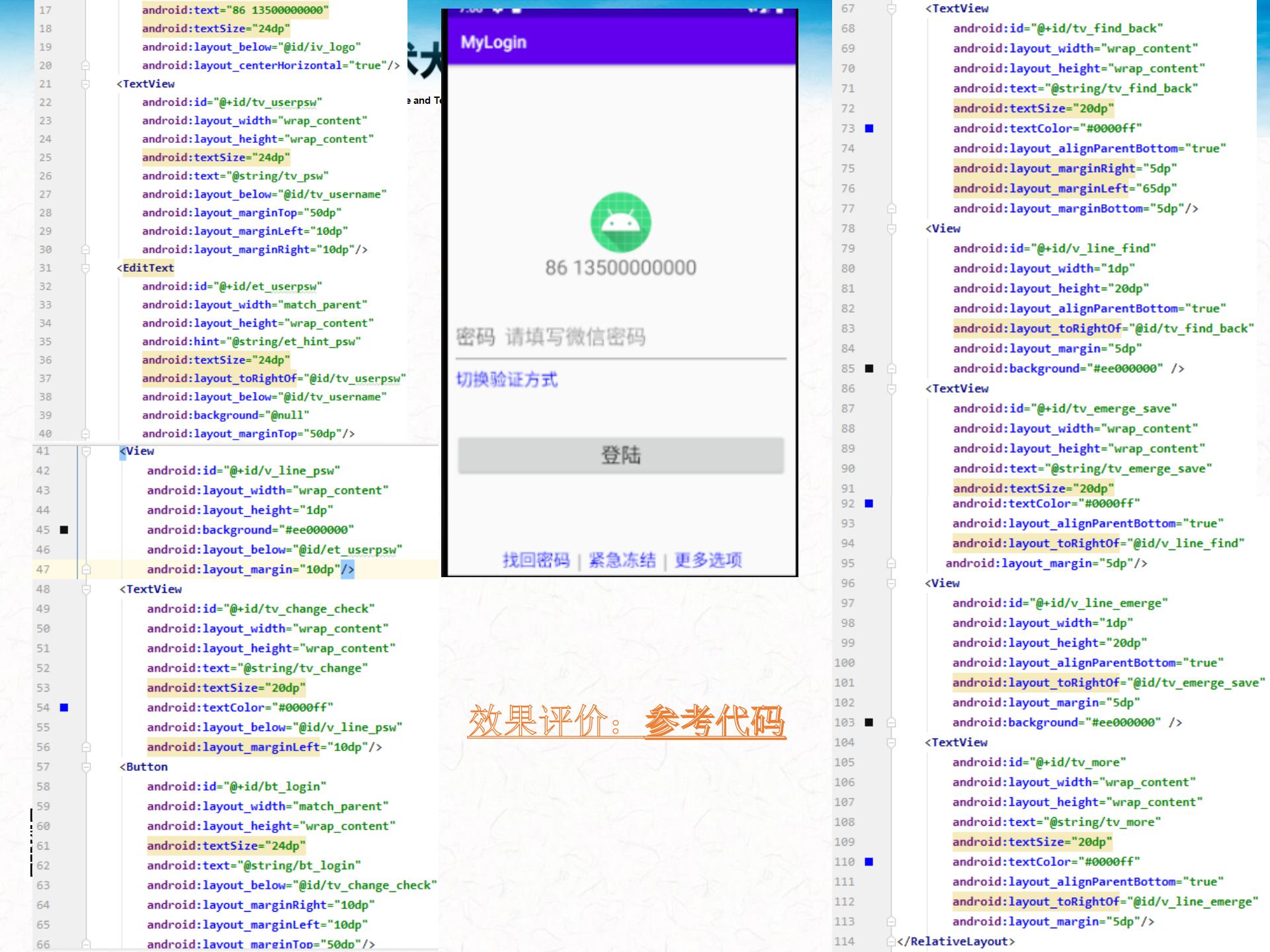Click the 找回密码 link
The height and width of the screenshot is (952, 1270).
pyautogui.click(x=536, y=560)
